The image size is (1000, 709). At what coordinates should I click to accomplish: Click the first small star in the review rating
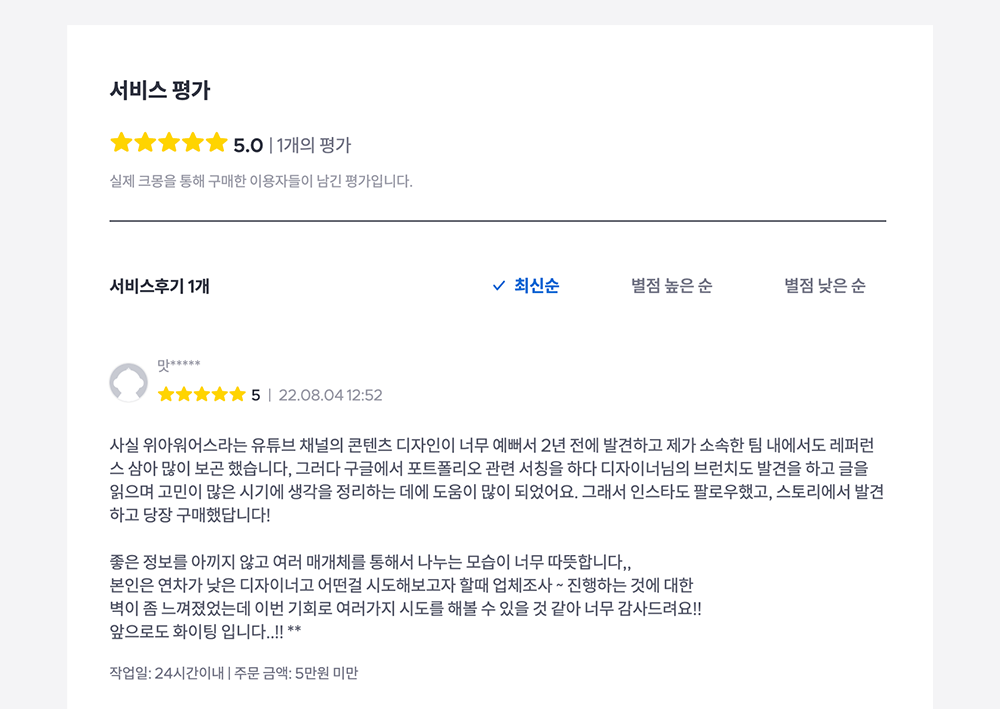coord(166,395)
